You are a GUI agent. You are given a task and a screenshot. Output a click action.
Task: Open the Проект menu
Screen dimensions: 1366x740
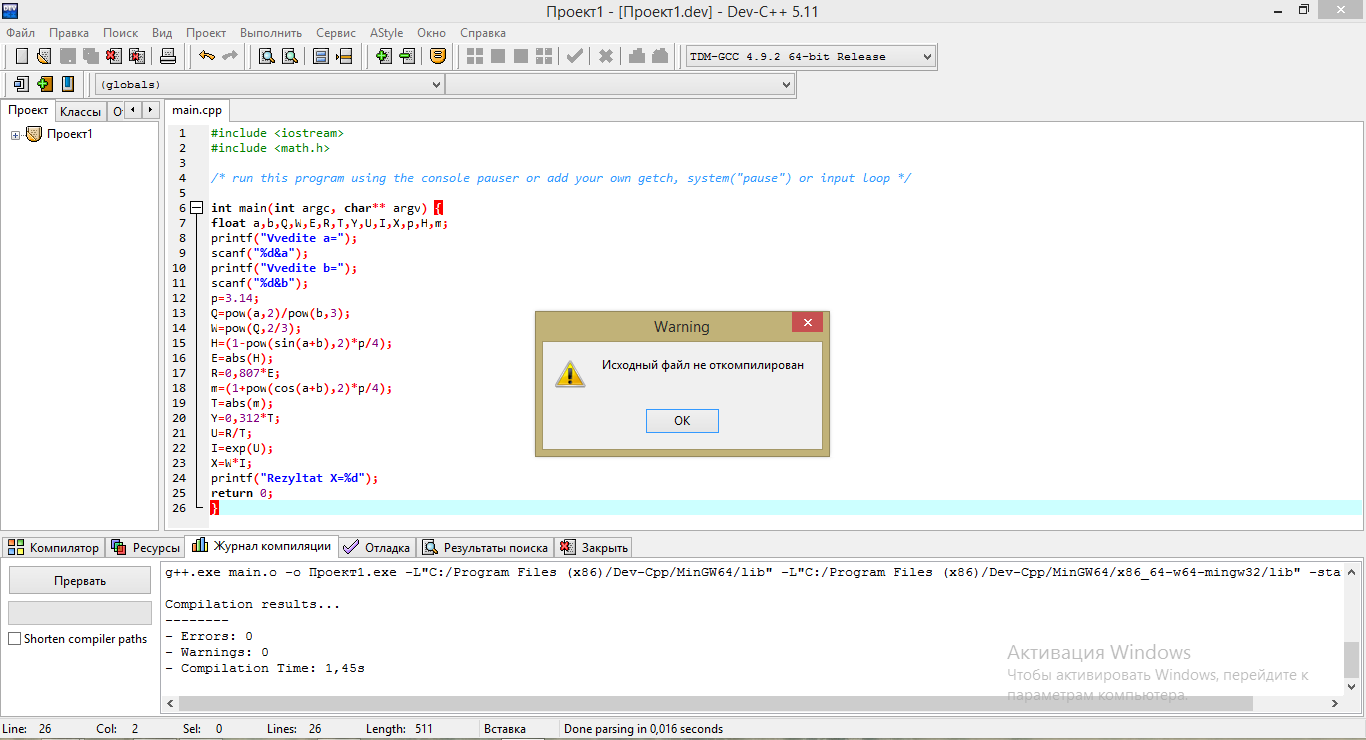pos(206,32)
